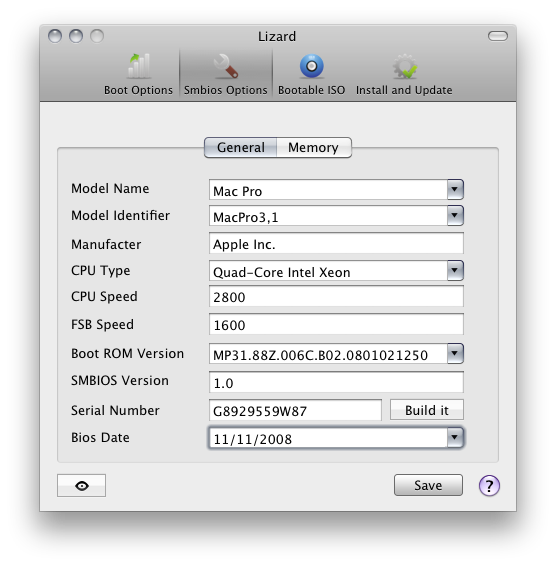Click the 'Model Identifier' label
556x566 pixels.
click(121, 215)
